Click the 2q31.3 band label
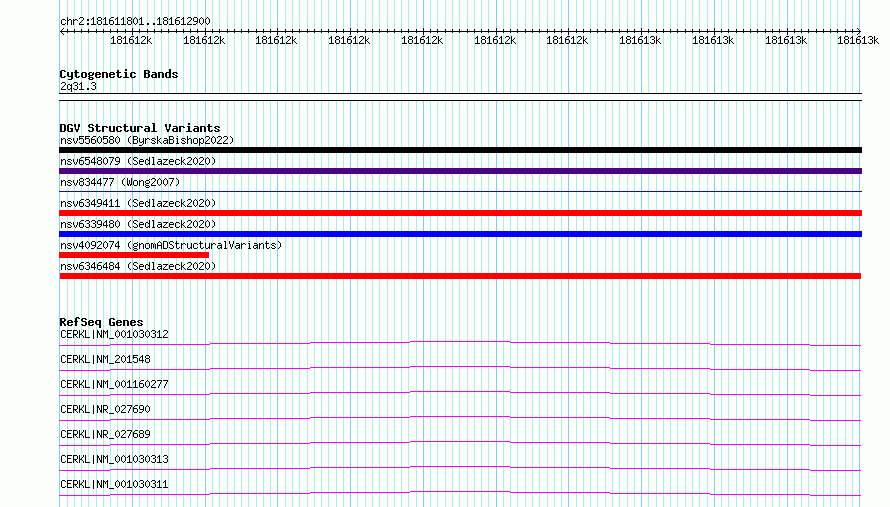 78,86
